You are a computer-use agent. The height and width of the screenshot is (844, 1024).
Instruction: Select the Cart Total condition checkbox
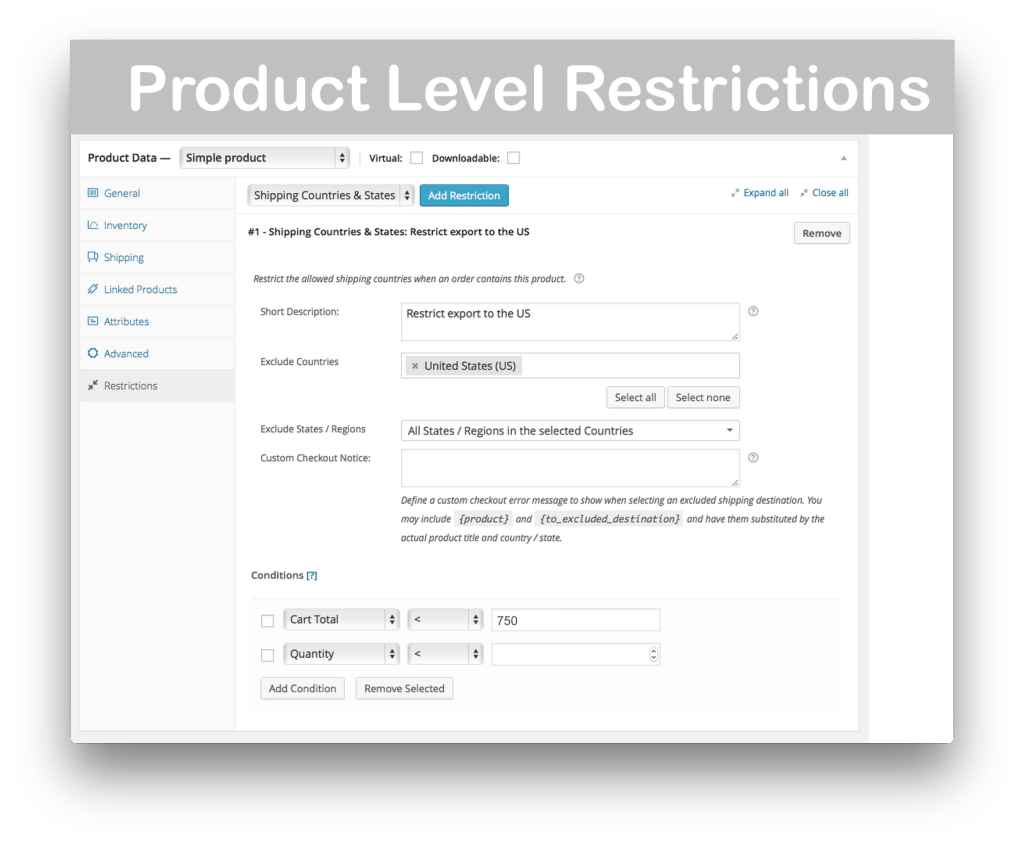(x=267, y=620)
